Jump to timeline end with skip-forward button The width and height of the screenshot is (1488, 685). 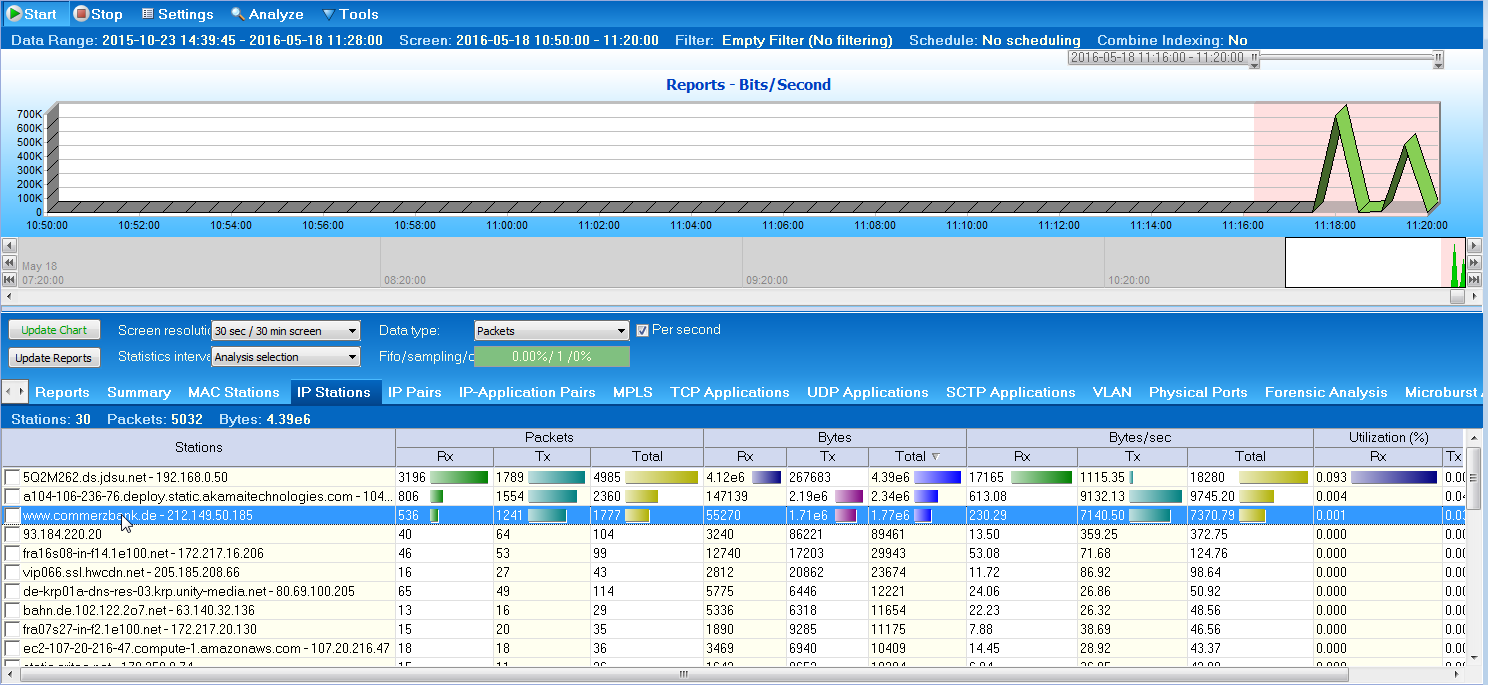(1474, 279)
